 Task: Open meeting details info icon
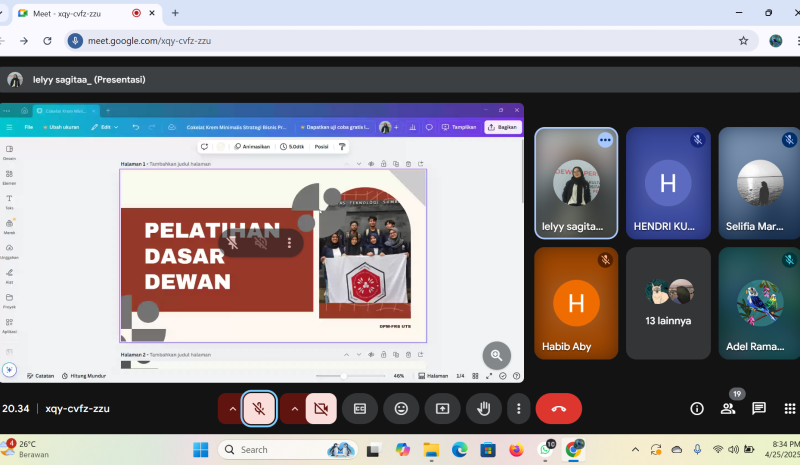pyautogui.click(x=698, y=408)
